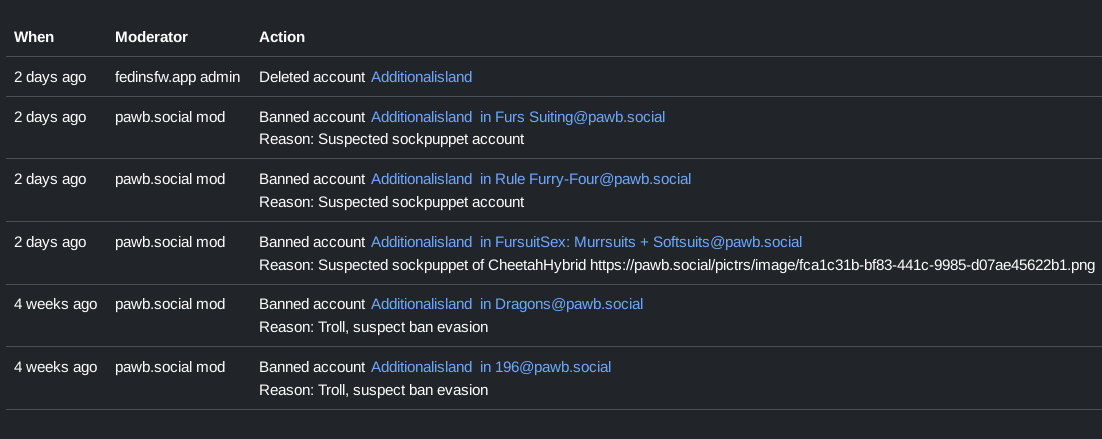Click Additionalisland in the Furs Suiting ban row
Viewport: 1102px width, 439px height.
(421, 117)
